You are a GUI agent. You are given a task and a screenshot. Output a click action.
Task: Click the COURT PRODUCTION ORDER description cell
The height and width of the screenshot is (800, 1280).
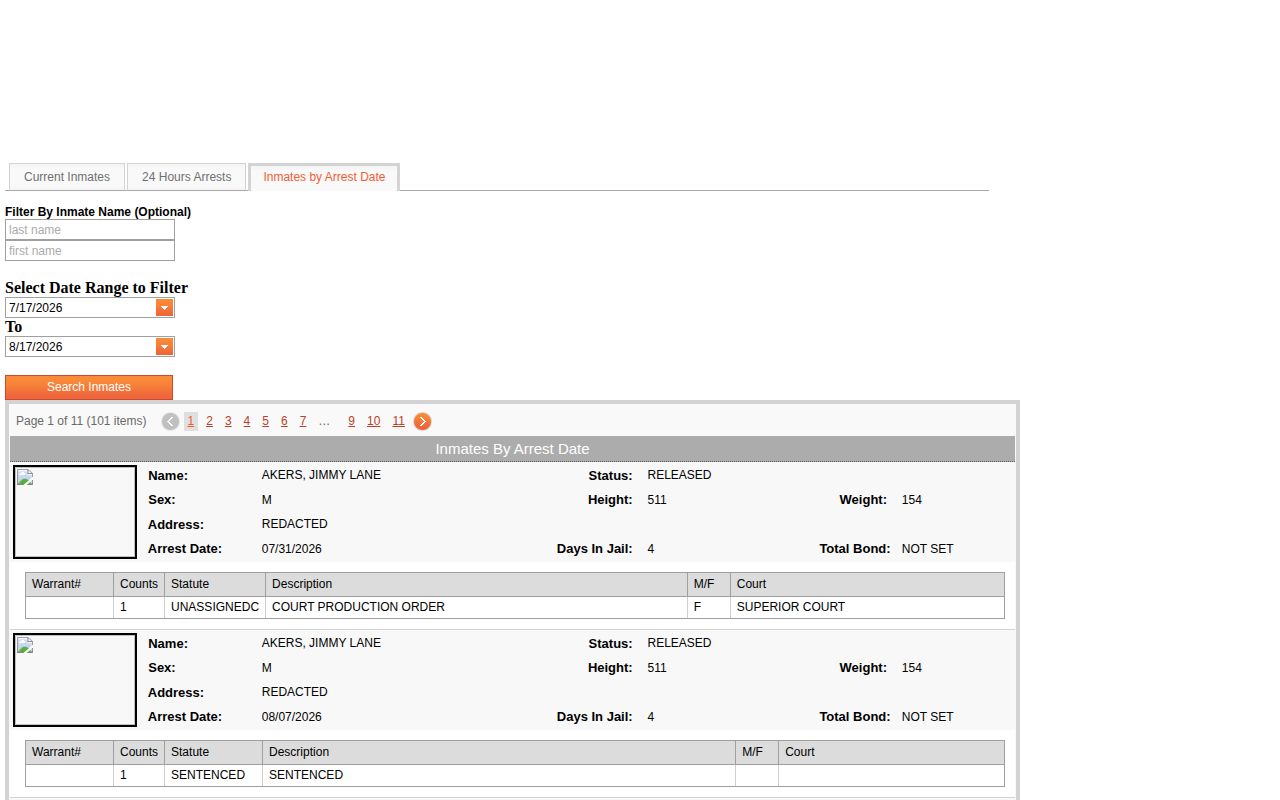[476, 607]
